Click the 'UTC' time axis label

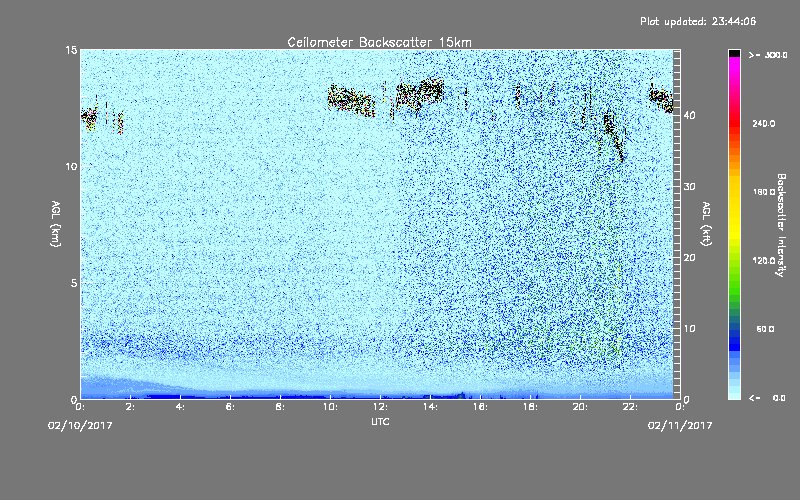pos(380,421)
